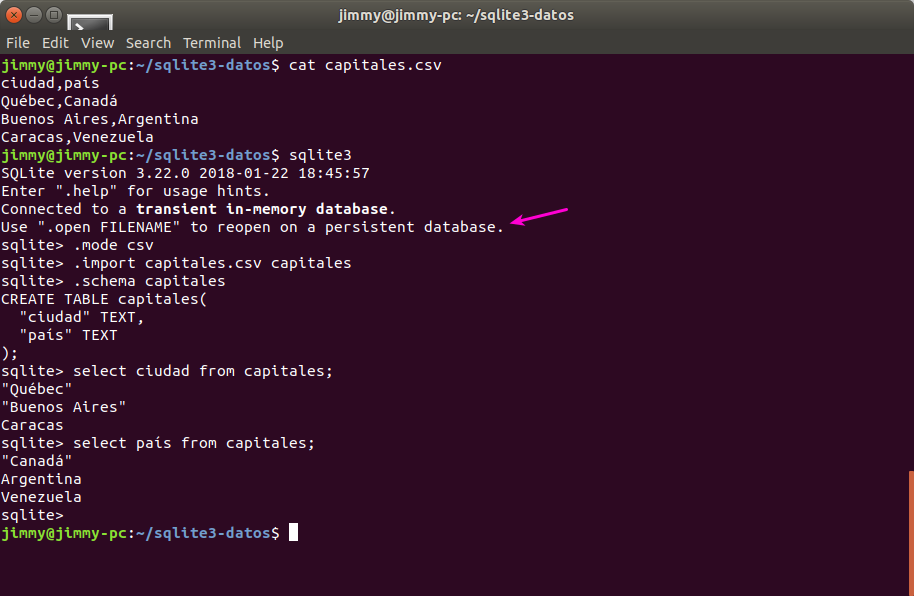This screenshot has width=914, height=596.
Task: Place cursor at the active shell prompt
Action: click(292, 532)
